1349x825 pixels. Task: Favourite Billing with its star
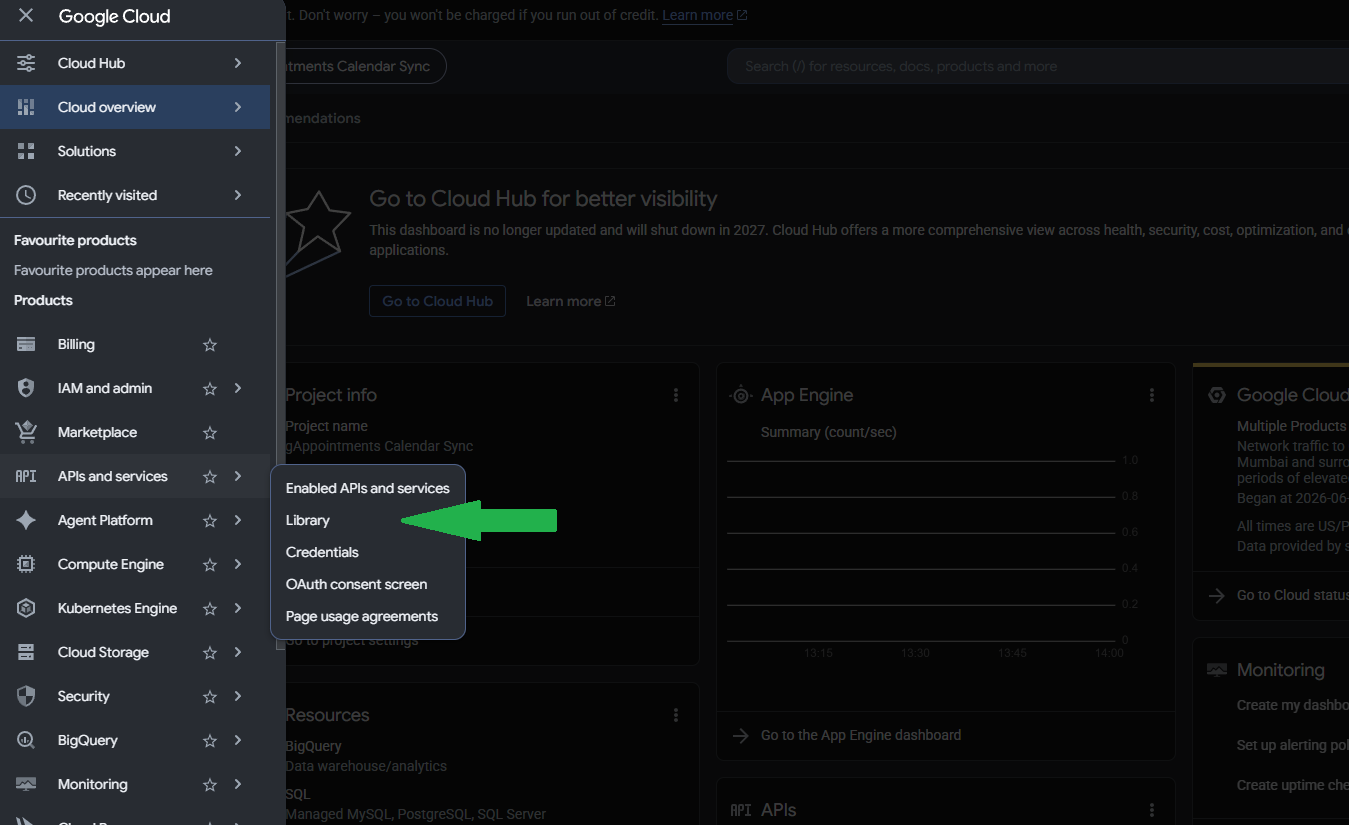coord(210,344)
